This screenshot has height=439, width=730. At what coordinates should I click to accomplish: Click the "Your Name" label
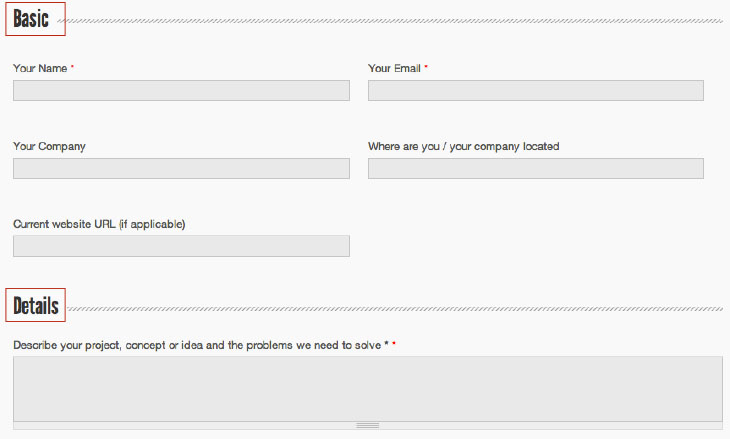(x=40, y=68)
